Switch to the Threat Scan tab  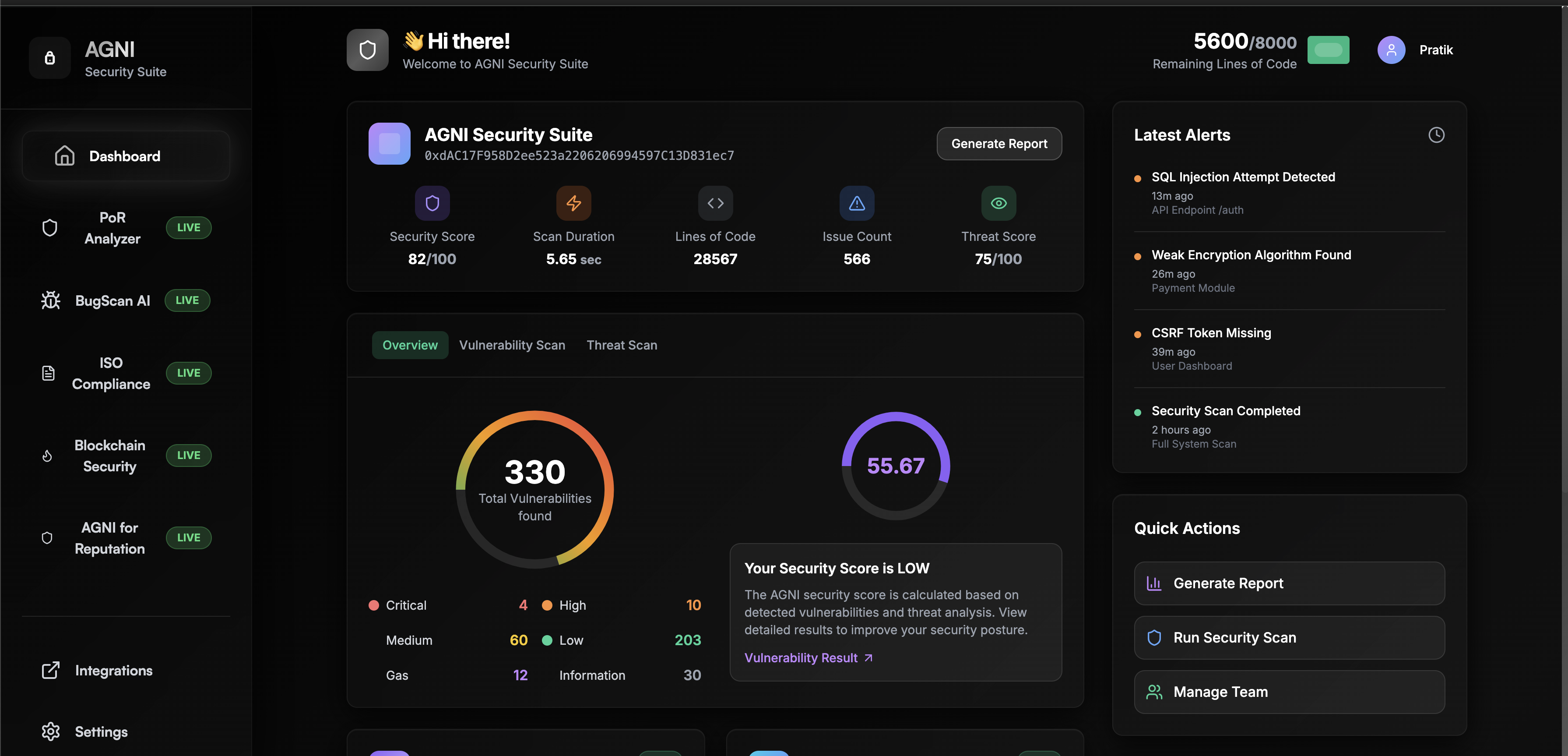[x=622, y=345]
